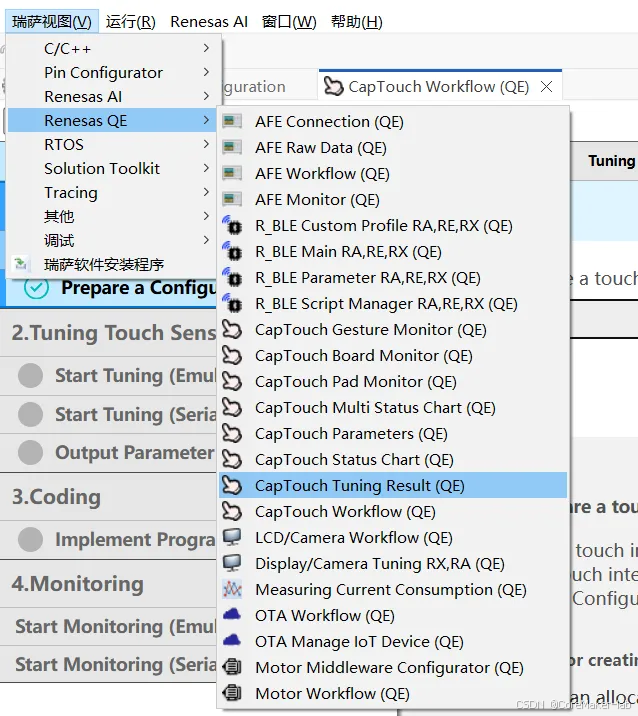Screen dimensions: 638x716
Task: Open the 瑞萨视图(V) menu
Action: click(52, 21)
